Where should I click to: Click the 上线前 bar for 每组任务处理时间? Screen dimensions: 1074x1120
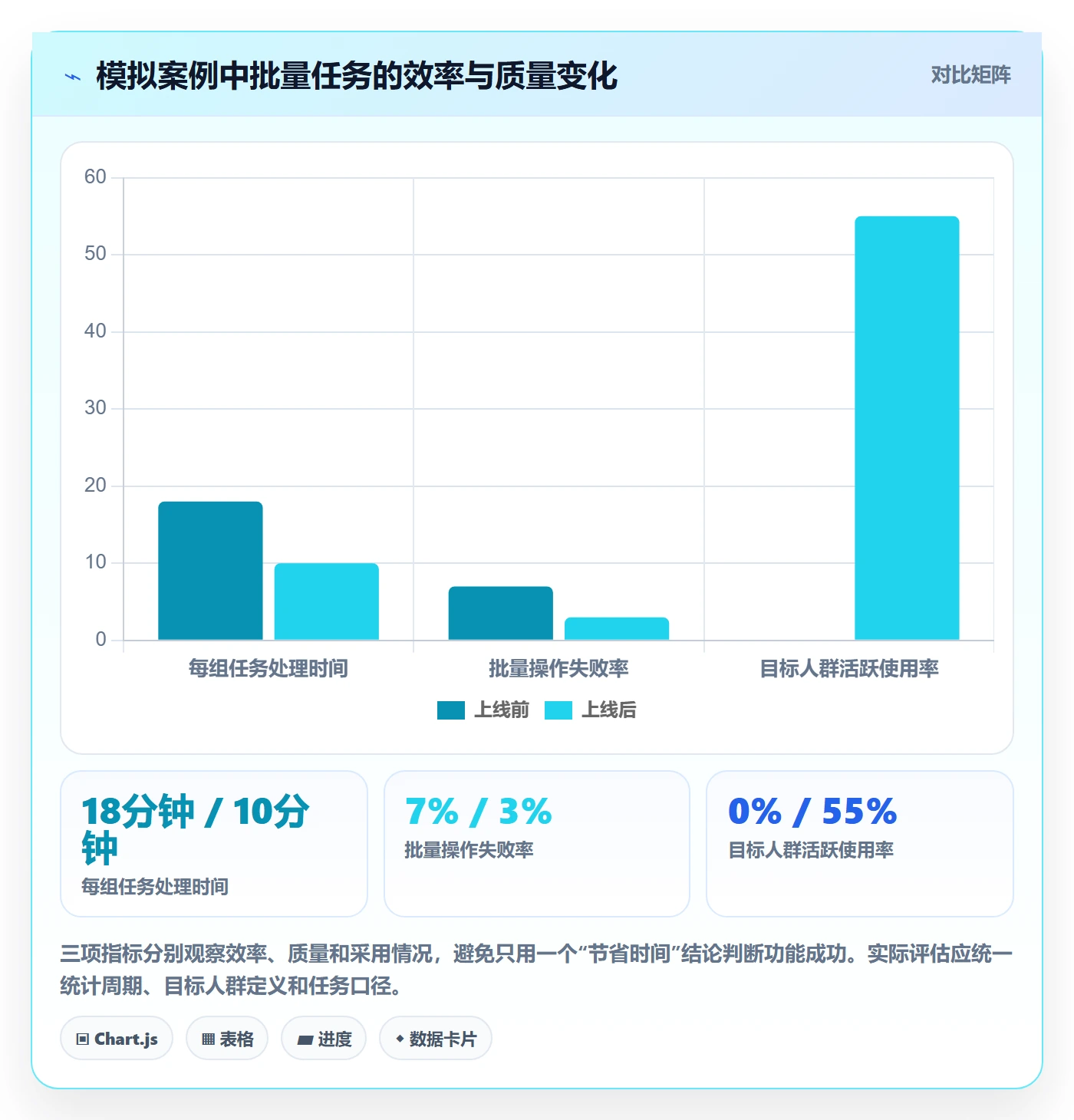click(x=210, y=571)
